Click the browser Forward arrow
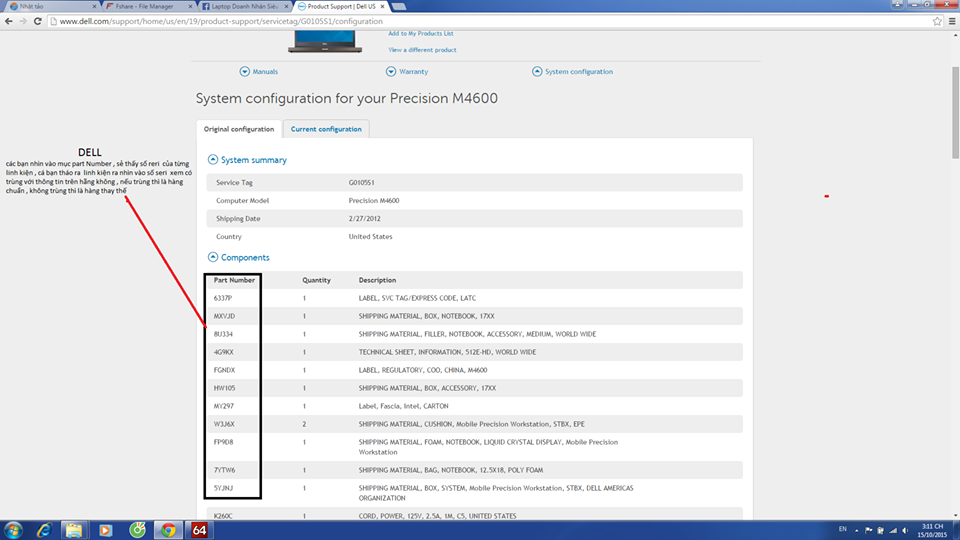Viewport: 960px width, 540px height. click(x=23, y=21)
